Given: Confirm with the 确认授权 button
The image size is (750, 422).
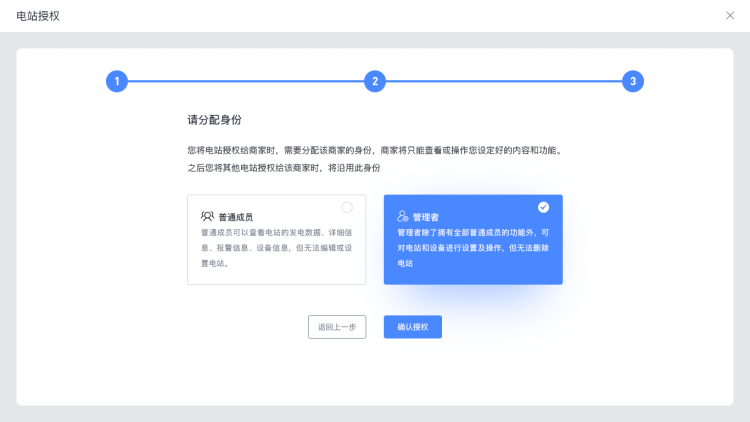Looking at the screenshot, I should (x=412, y=327).
